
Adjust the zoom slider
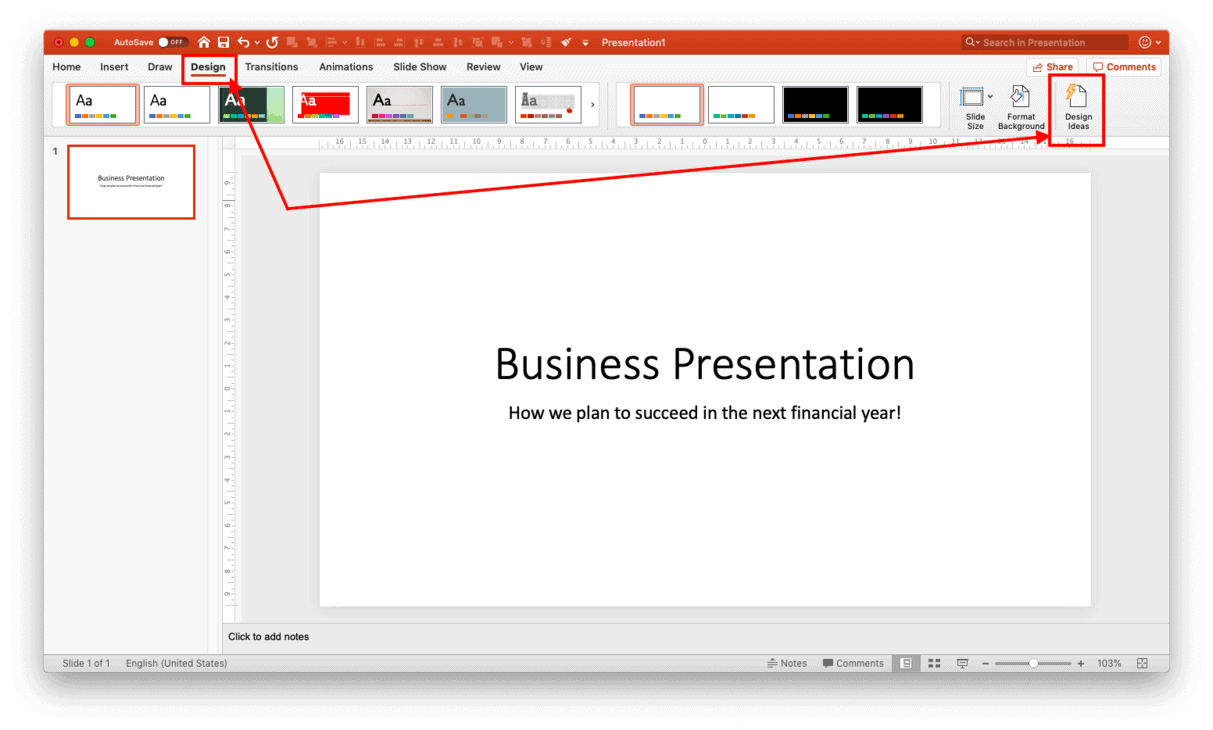1032,662
